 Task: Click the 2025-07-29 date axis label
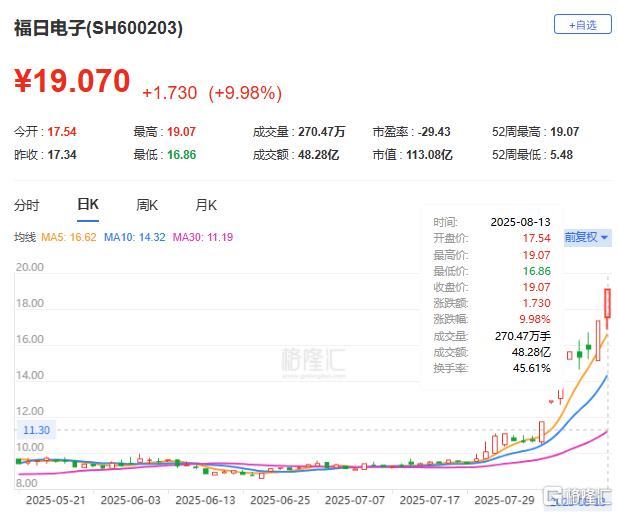(x=504, y=500)
